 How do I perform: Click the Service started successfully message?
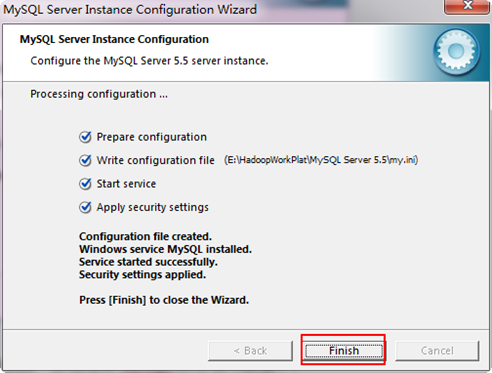click(148, 262)
